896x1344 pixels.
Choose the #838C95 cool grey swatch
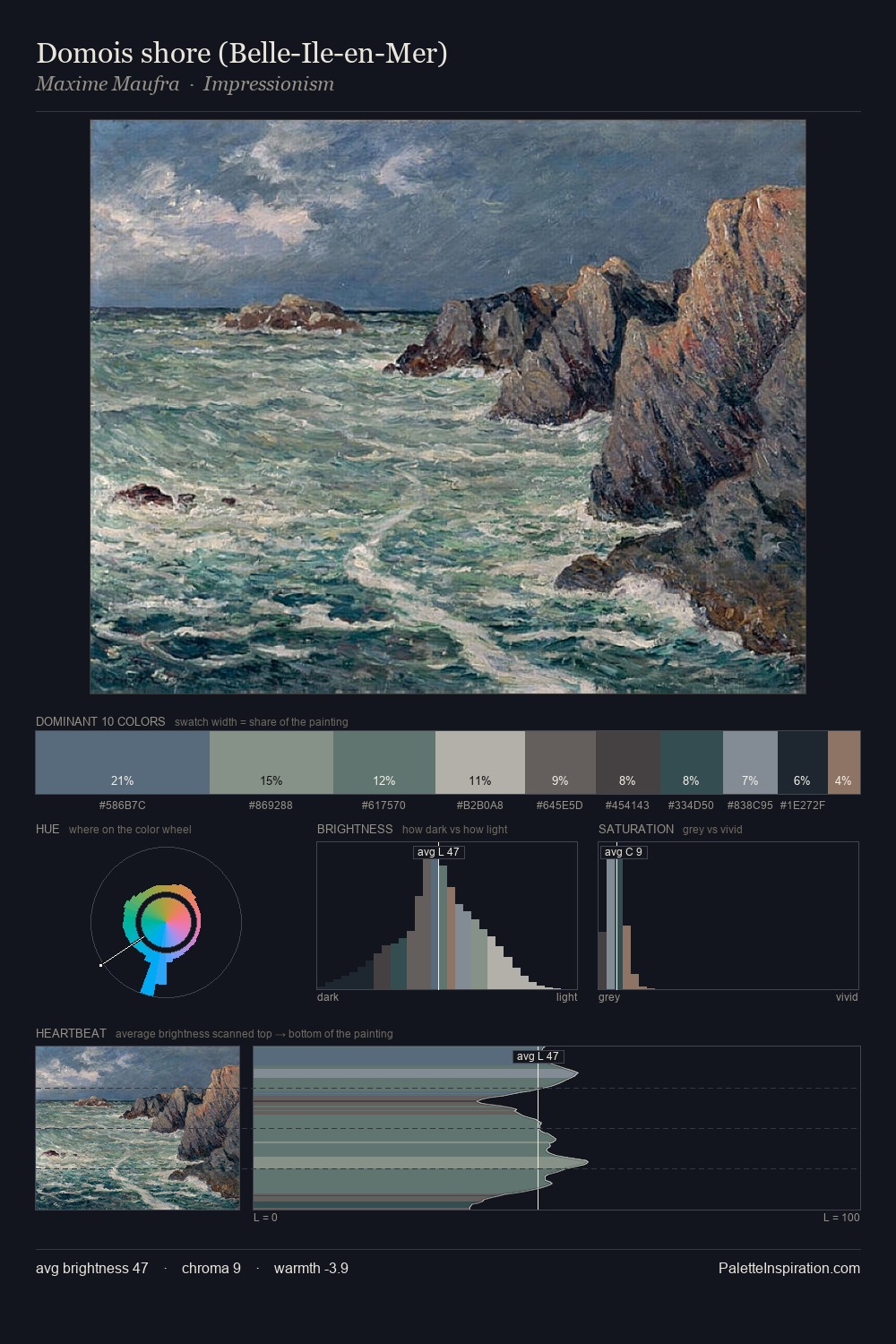click(x=750, y=762)
